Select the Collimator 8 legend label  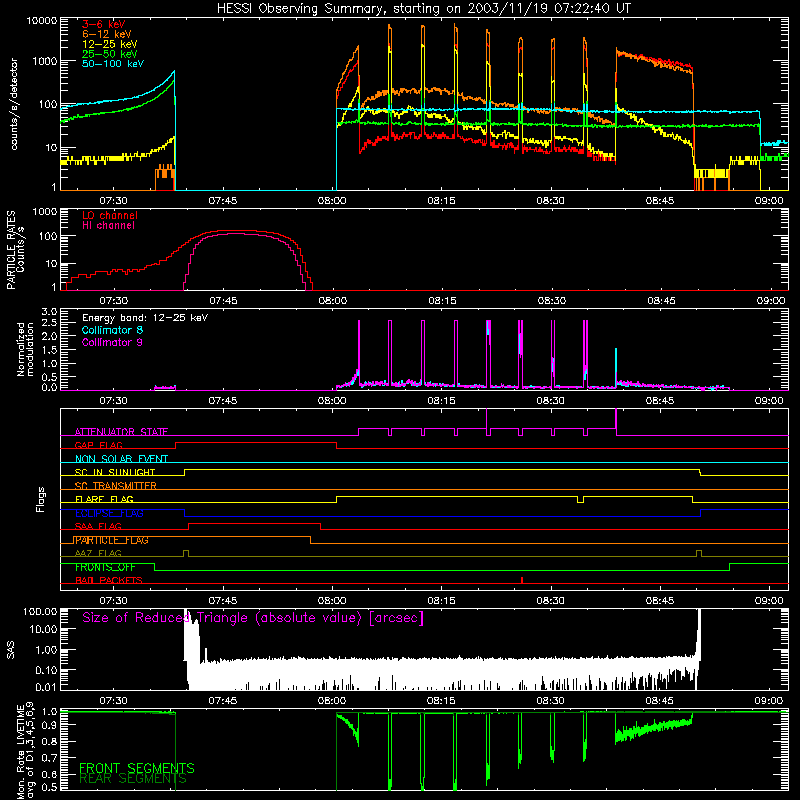pos(112,330)
